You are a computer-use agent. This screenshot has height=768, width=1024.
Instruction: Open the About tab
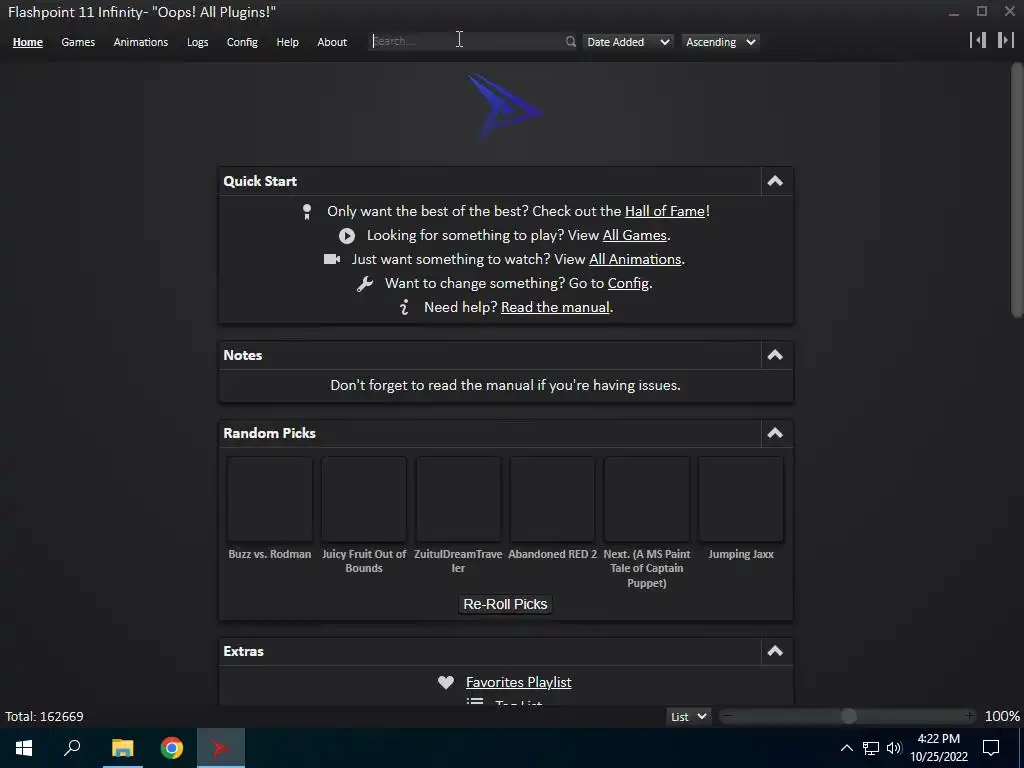[x=332, y=42]
